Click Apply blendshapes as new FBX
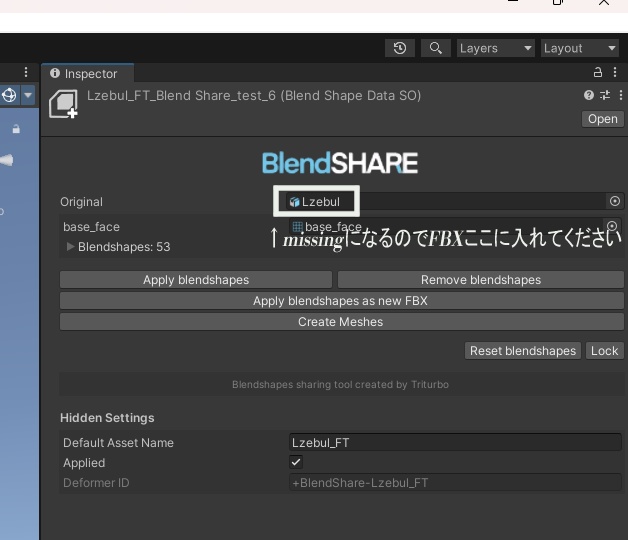 pos(342,301)
